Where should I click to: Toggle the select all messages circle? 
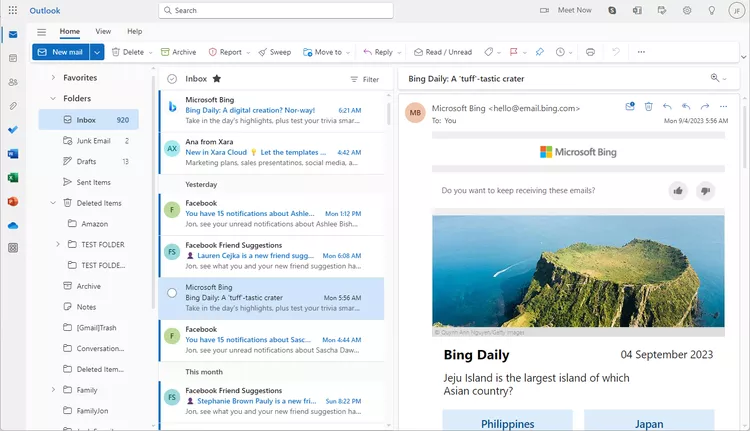[172, 79]
